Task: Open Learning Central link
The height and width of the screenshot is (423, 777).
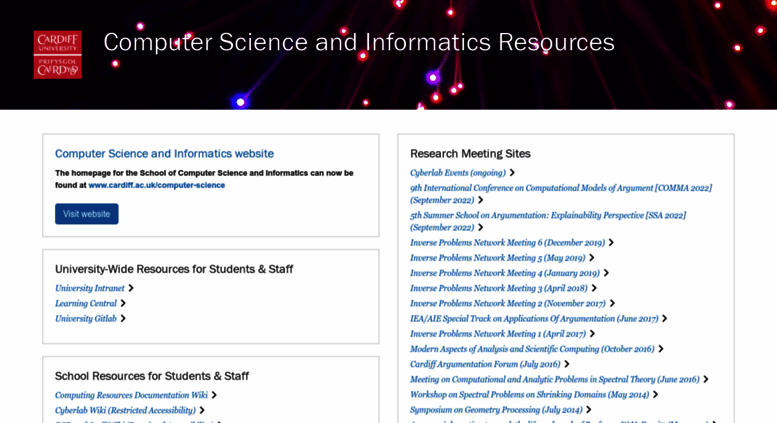Action: (x=86, y=303)
